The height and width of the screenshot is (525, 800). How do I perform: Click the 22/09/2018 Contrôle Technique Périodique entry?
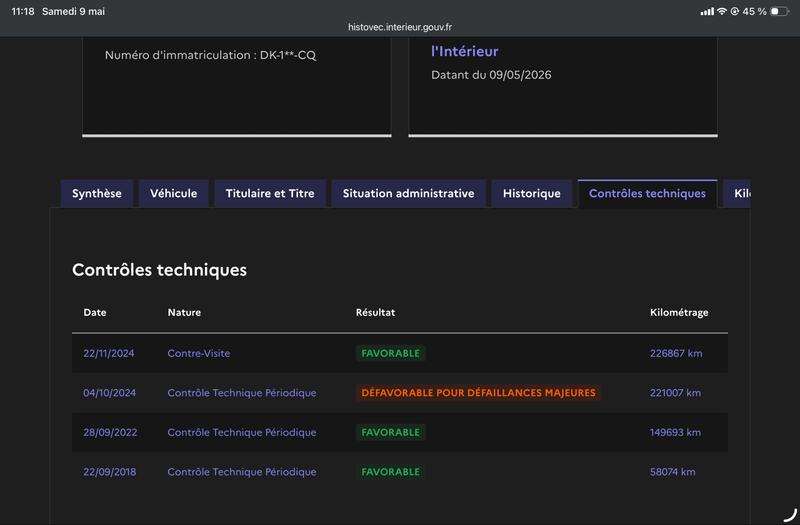[242, 472]
